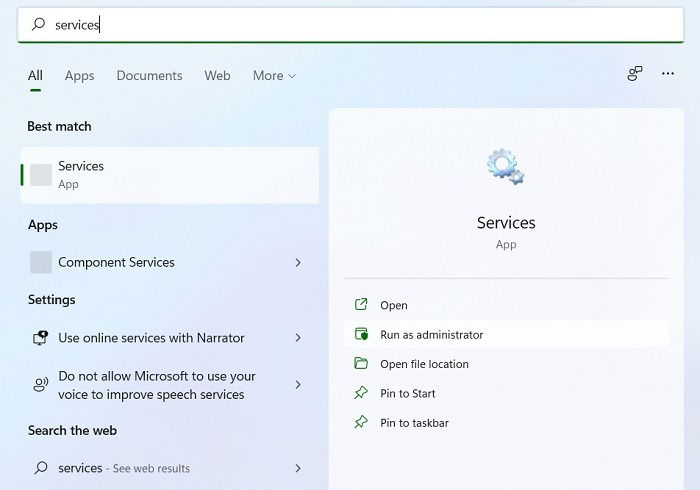Click into the search text field
This screenshot has width=700, height=490.
(x=350, y=25)
